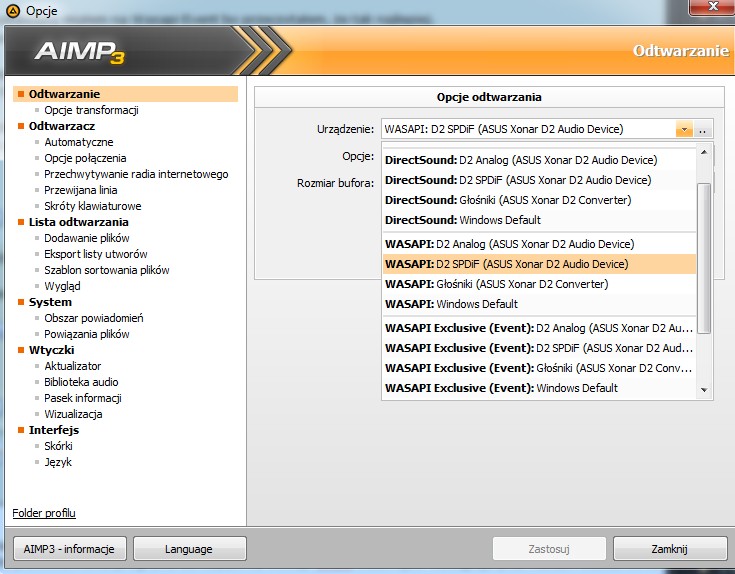Image resolution: width=735 pixels, height=574 pixels.
Task: Click the Zastosuj button
Action: pyautogui.click(x=549, y=549)
